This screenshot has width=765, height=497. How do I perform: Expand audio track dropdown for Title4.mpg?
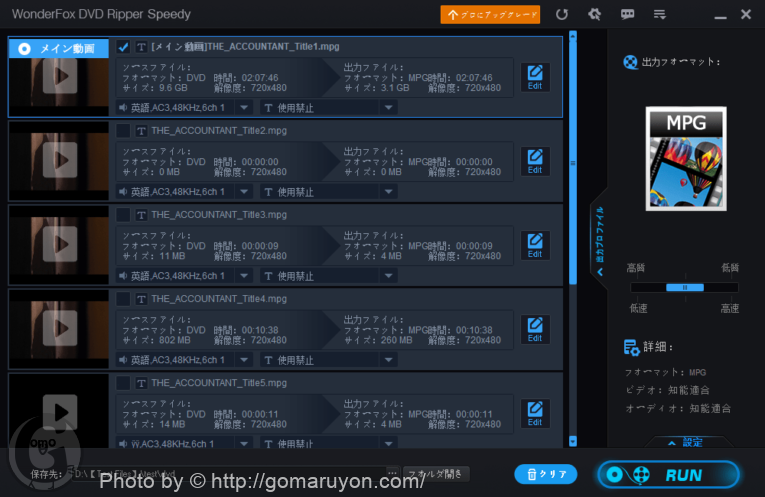coord(244,360)
